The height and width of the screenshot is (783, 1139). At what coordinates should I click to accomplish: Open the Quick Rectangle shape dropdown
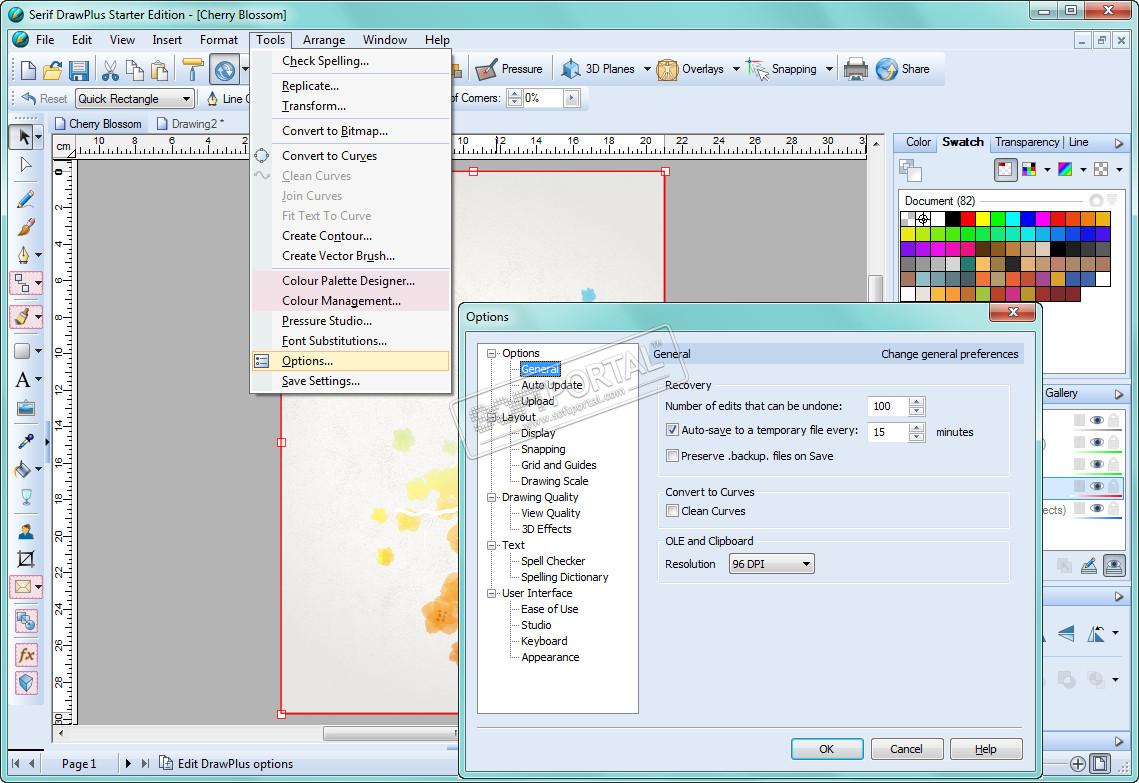click(134, 99)
